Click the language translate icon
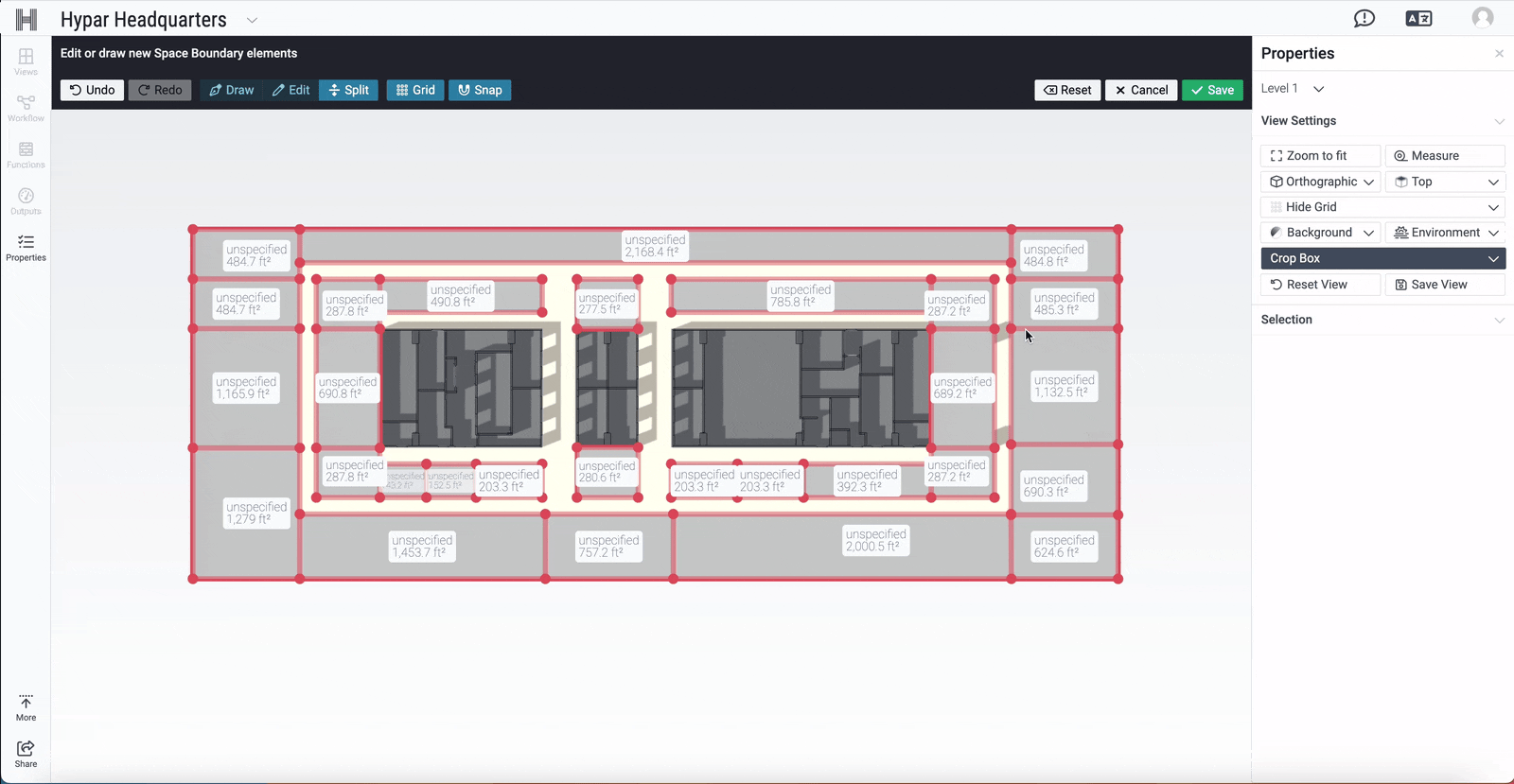This screenshot has height=784, width=1514. pyautogui.click(x=1418, y=19)
